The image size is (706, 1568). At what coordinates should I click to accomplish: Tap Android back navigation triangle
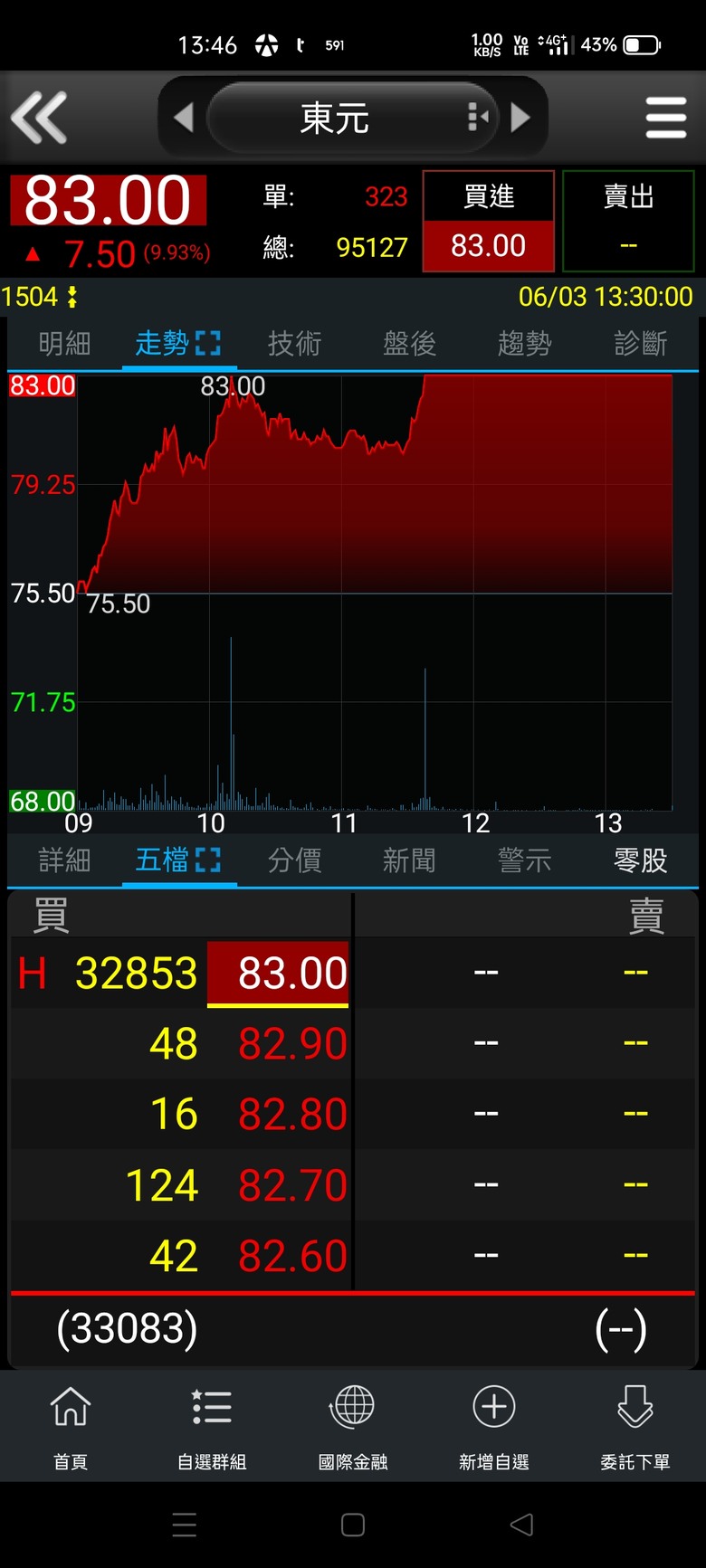pyautogui.click(x=521, y=1525)
